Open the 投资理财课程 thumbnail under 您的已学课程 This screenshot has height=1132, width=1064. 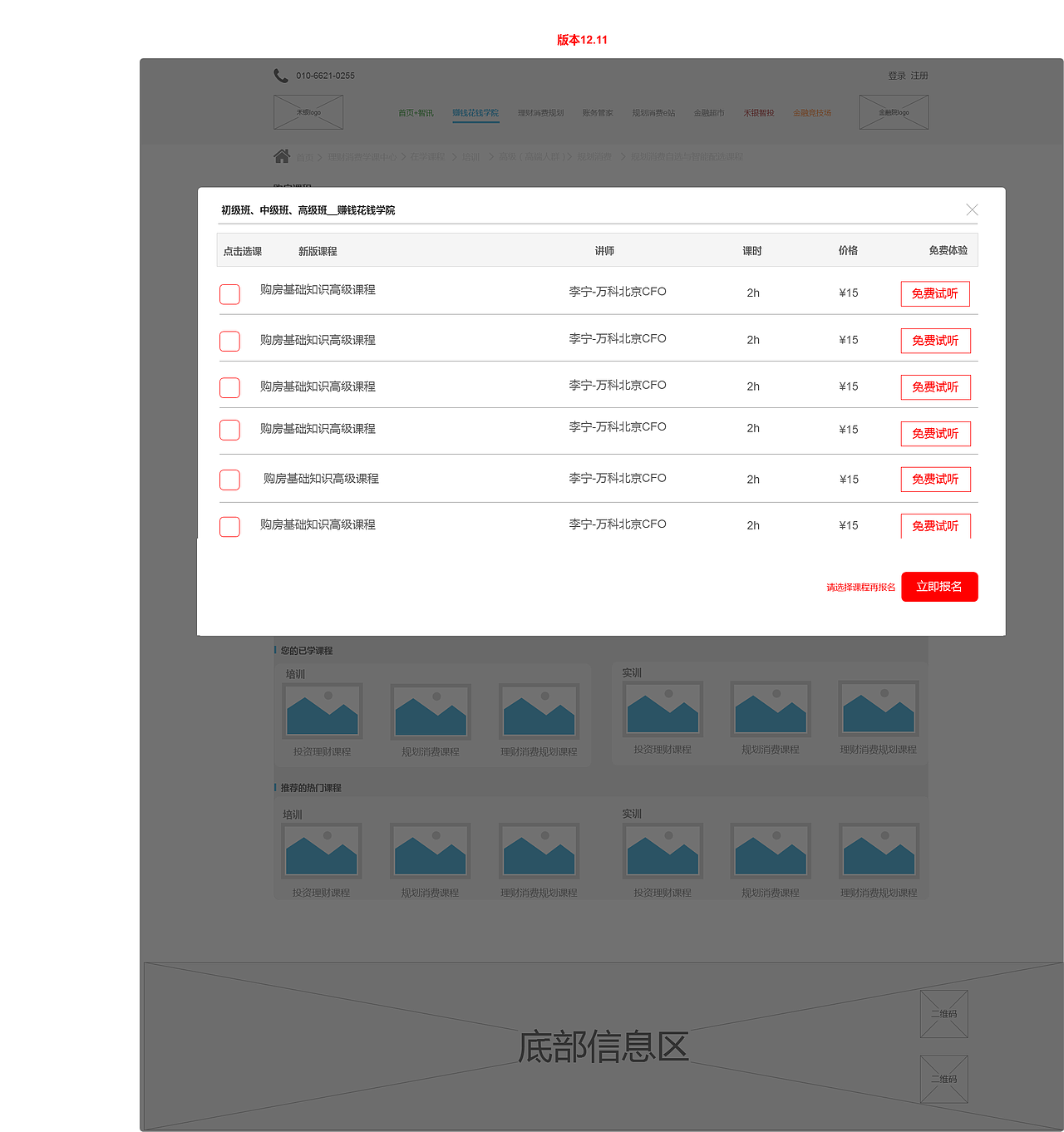[x=323, y=711]
